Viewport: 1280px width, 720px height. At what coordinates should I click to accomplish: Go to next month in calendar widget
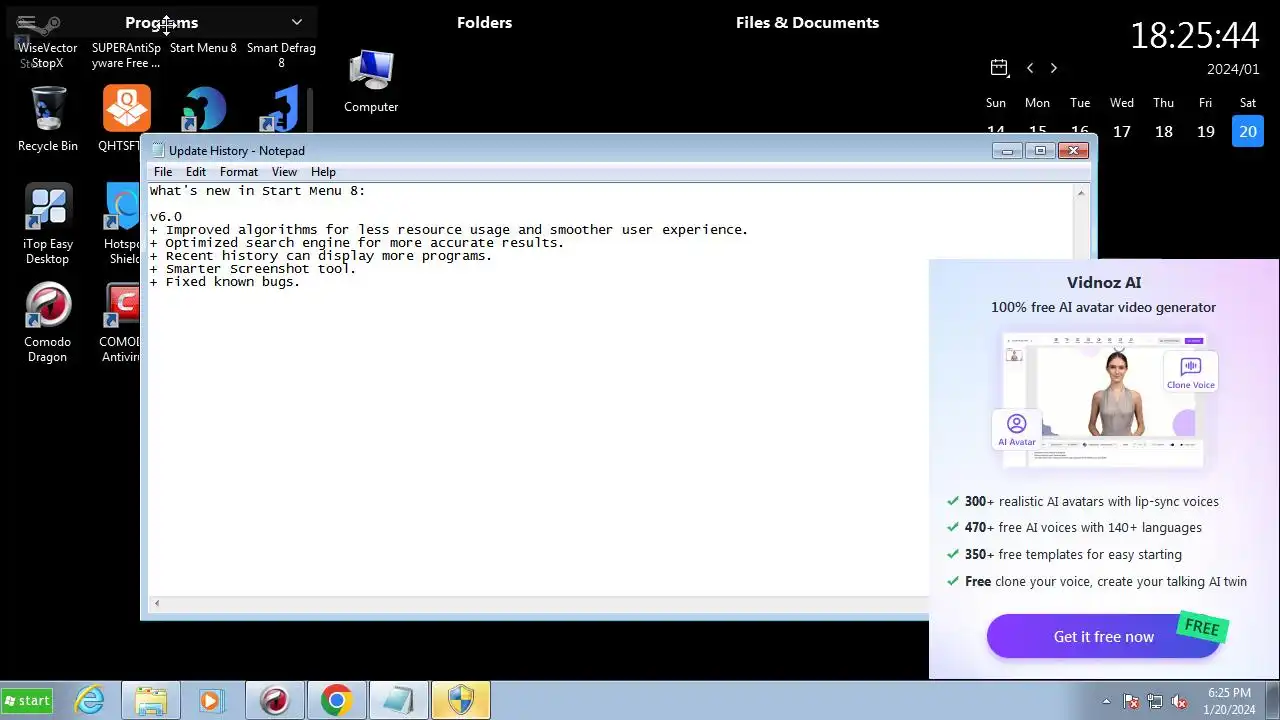[1053, 68]
